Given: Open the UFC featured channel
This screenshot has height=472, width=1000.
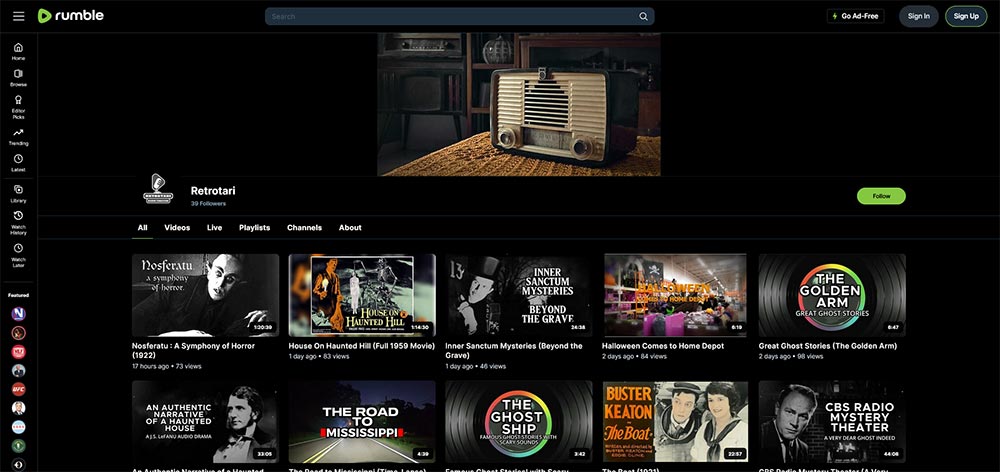Looking at the screenshot, I should point(18,389).
